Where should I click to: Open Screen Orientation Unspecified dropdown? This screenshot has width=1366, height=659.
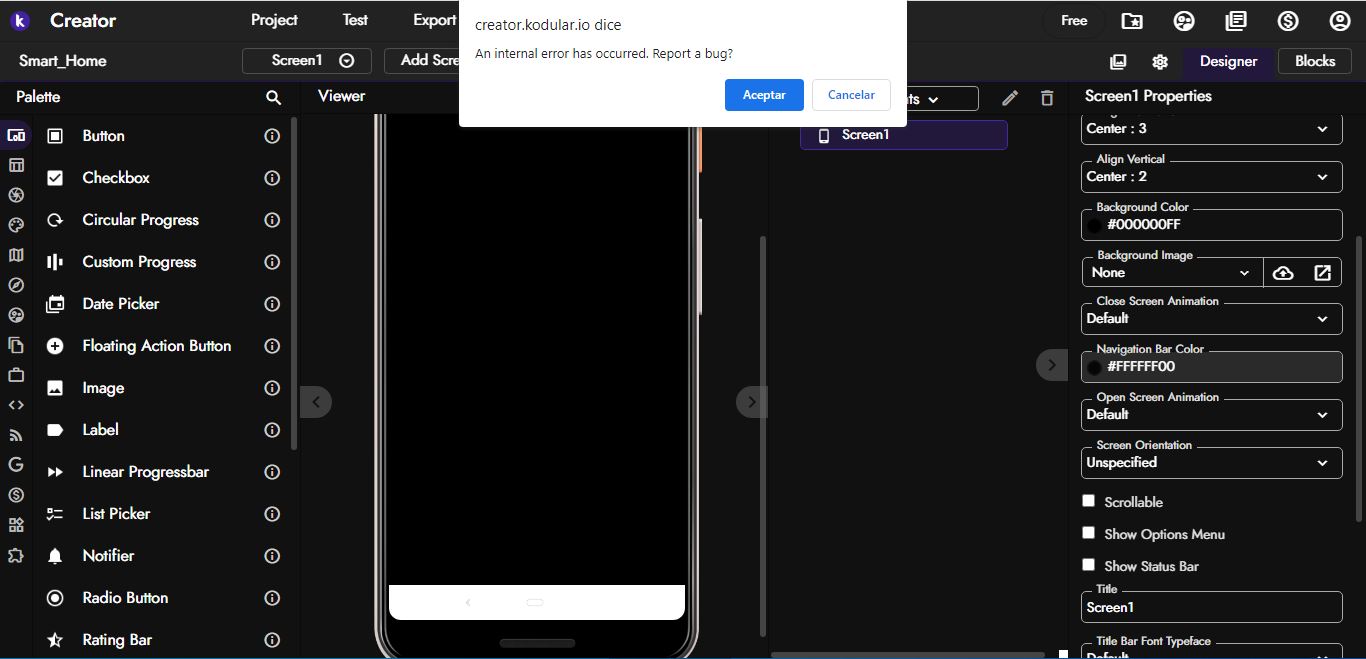tap(1212, 463)
